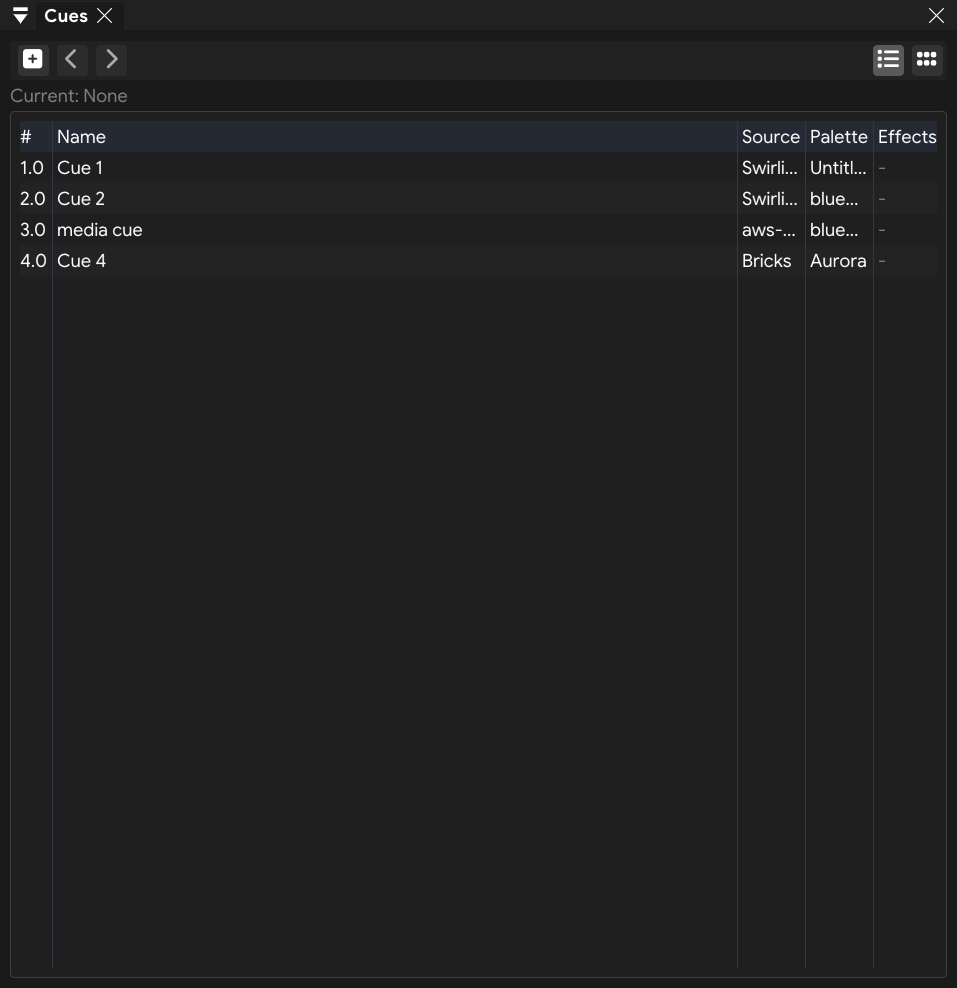Viewport: 957px width, 988px height.
Task: Switch to grid view
Action: coord(927,60)
